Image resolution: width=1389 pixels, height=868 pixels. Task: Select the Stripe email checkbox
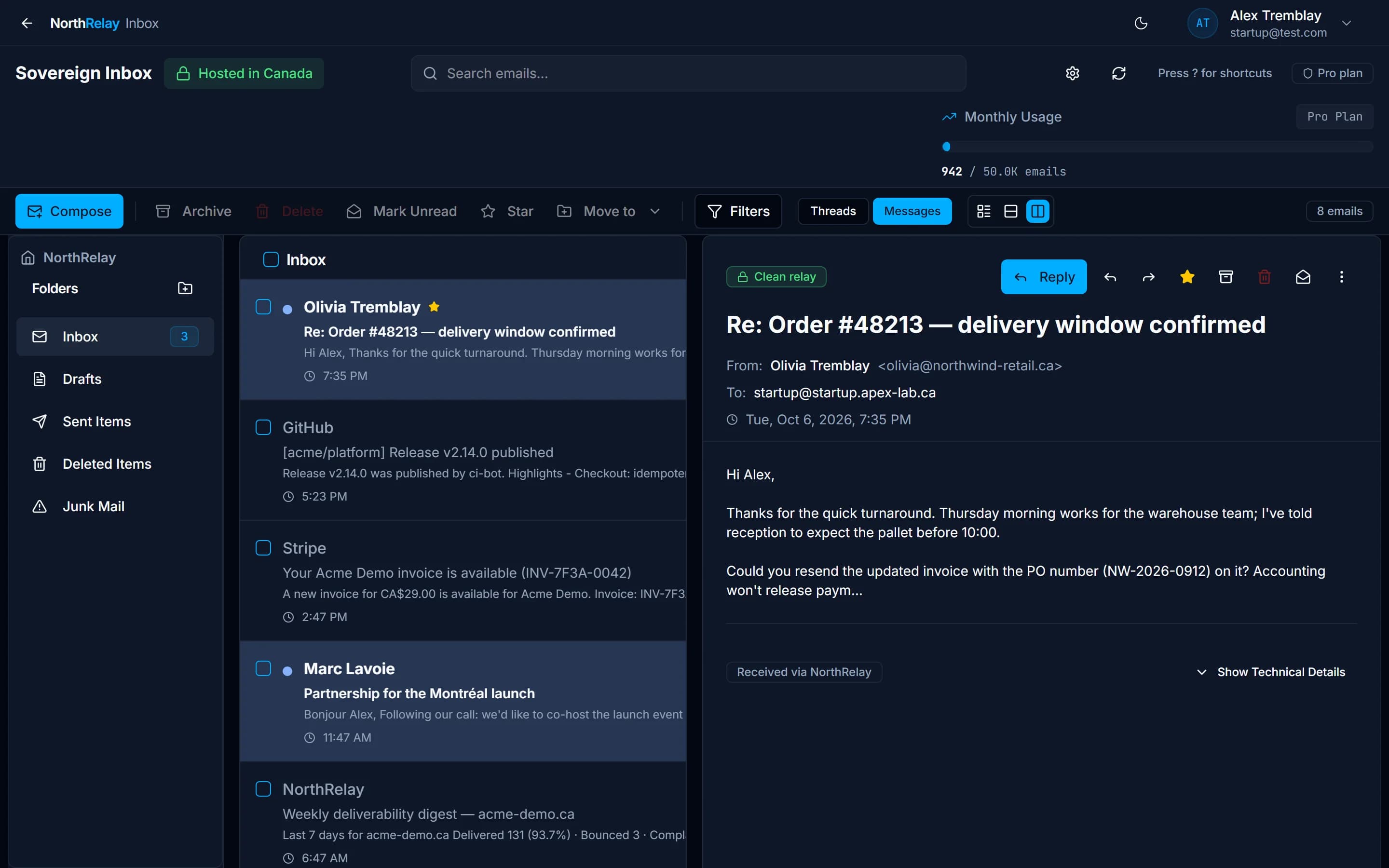(x=263, y=548)
